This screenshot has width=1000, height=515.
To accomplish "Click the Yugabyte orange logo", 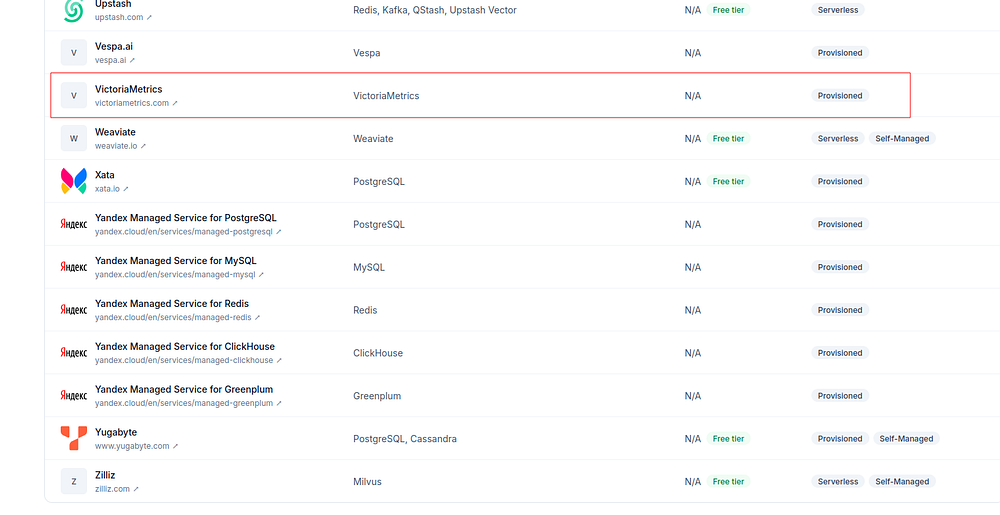I will pos(73,439).
